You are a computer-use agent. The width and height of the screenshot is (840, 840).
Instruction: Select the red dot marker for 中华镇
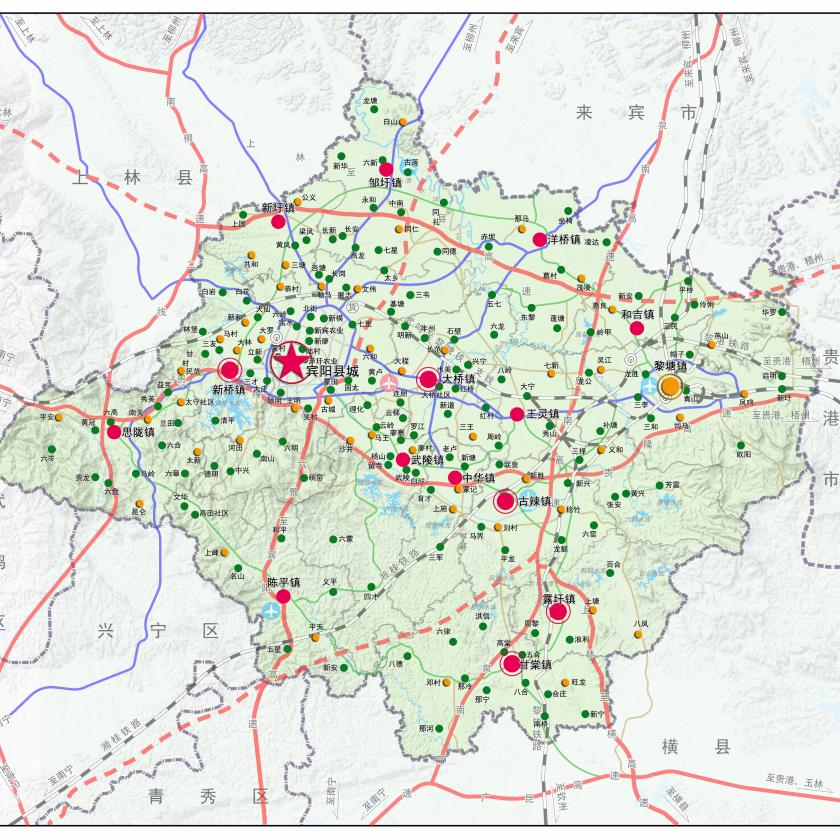click(x=455, y=477)
